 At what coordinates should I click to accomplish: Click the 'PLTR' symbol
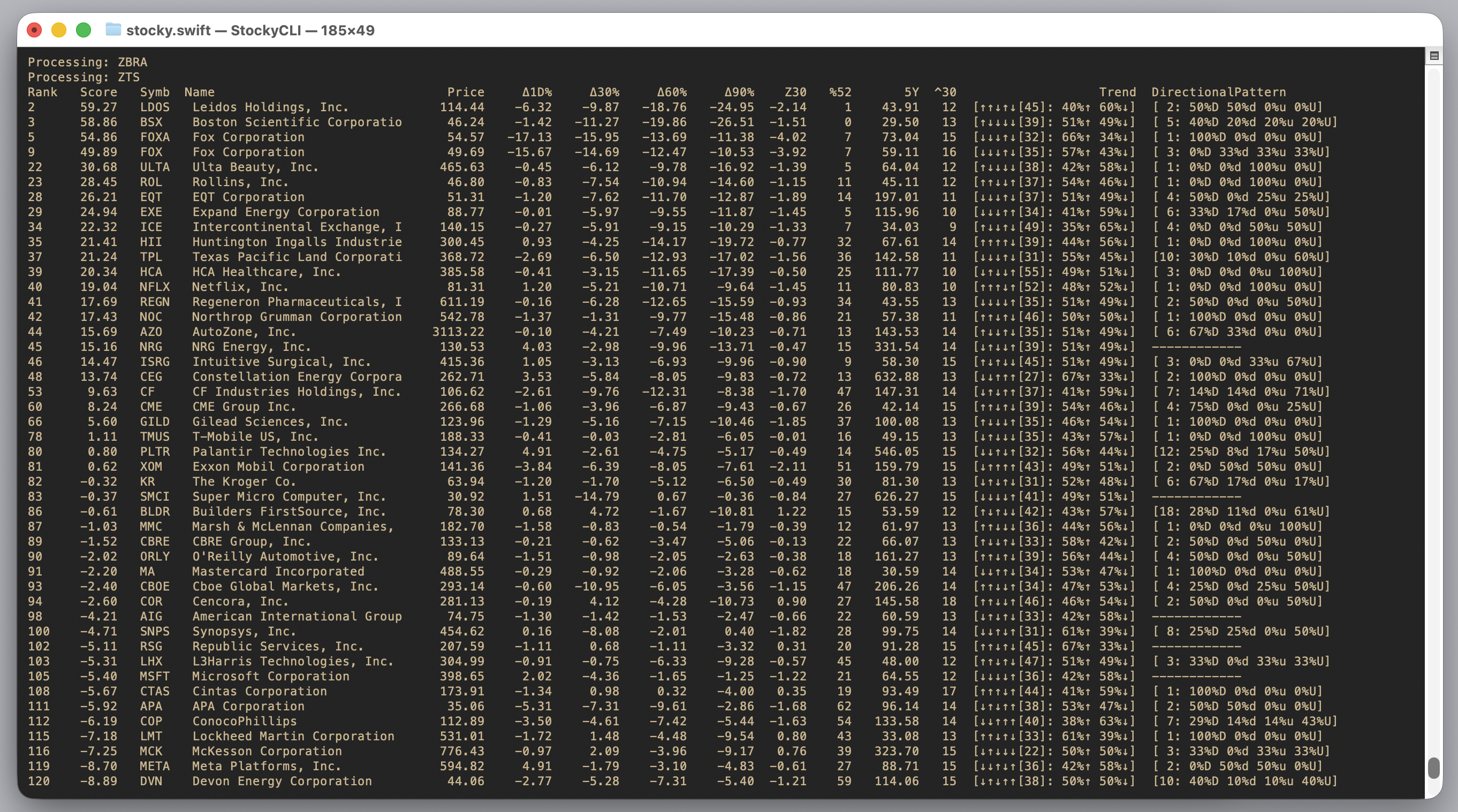point(155,452)
